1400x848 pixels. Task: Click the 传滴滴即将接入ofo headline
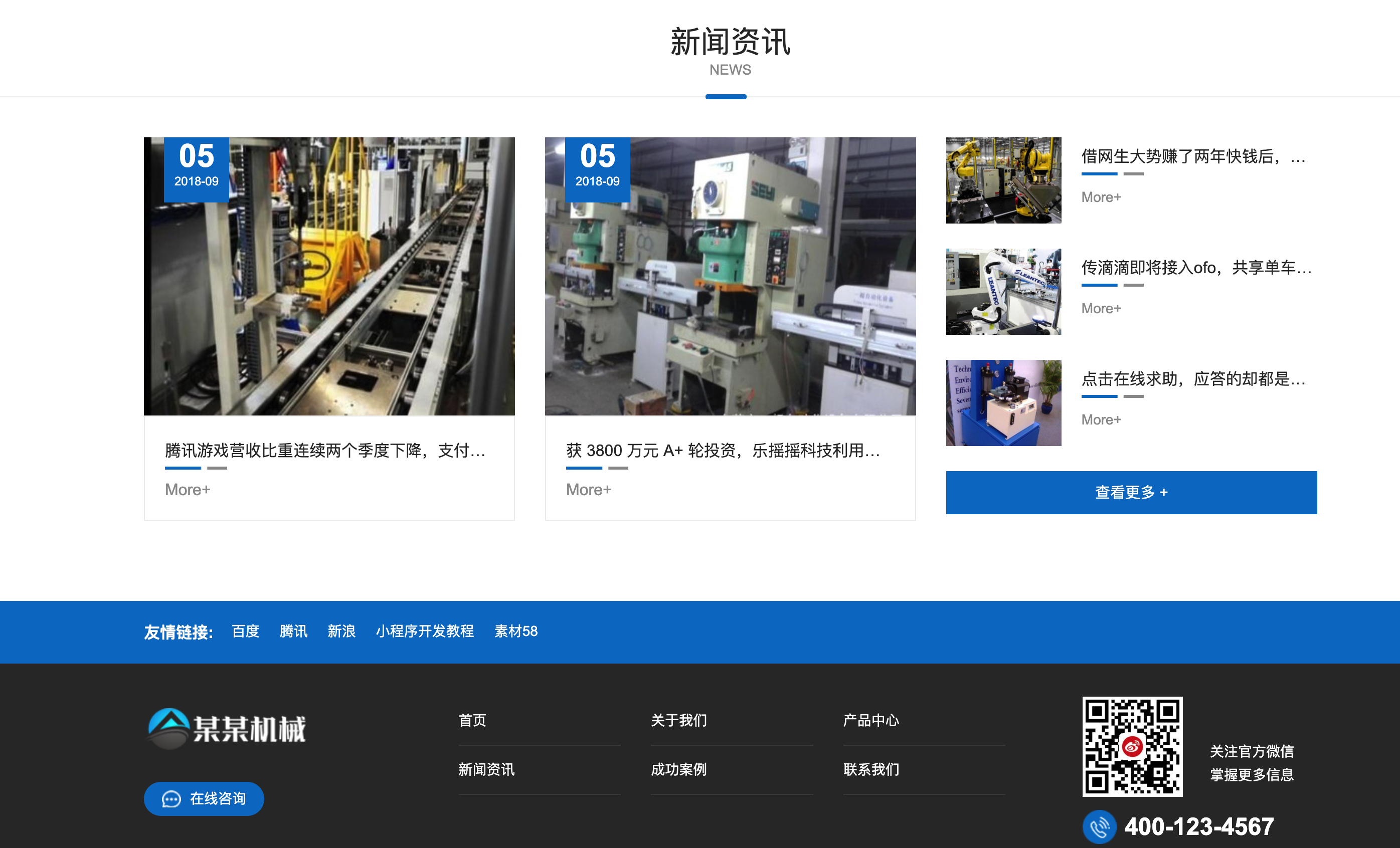1196,268
